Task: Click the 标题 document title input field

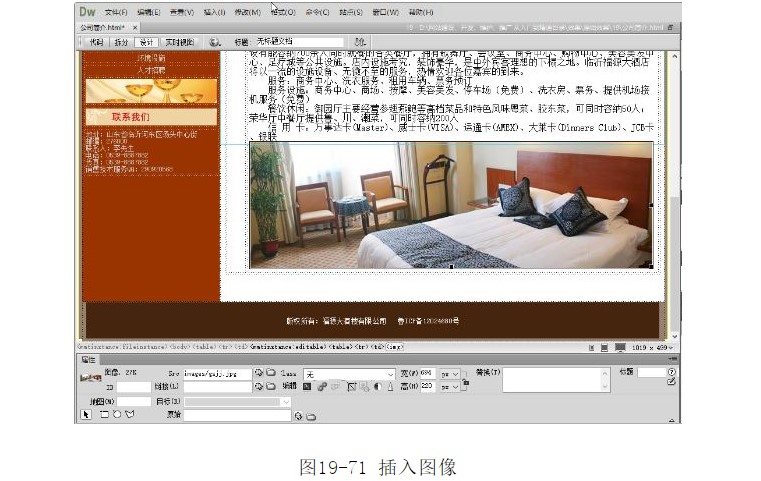Action: pos(300,43)
